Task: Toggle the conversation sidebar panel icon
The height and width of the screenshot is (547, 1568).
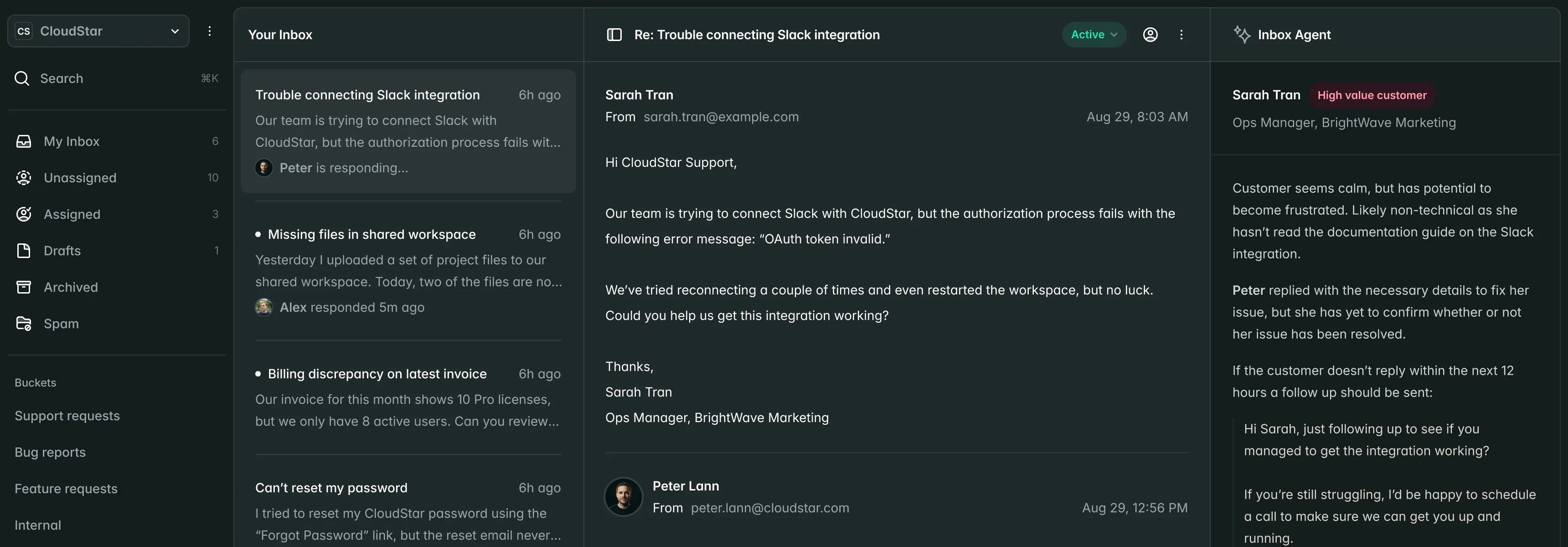Action: tap(614, 35)
